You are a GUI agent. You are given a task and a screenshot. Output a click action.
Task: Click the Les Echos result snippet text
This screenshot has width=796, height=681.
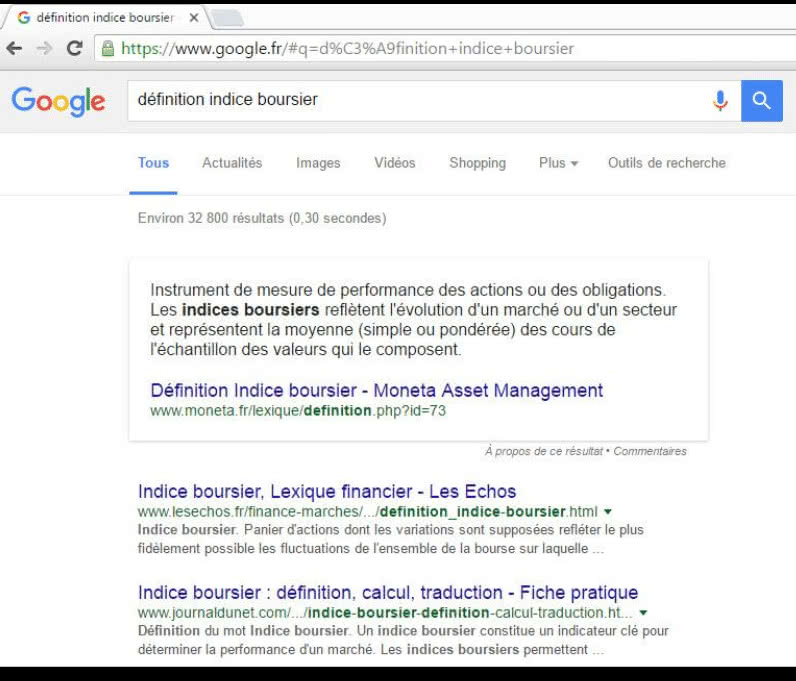390,539
